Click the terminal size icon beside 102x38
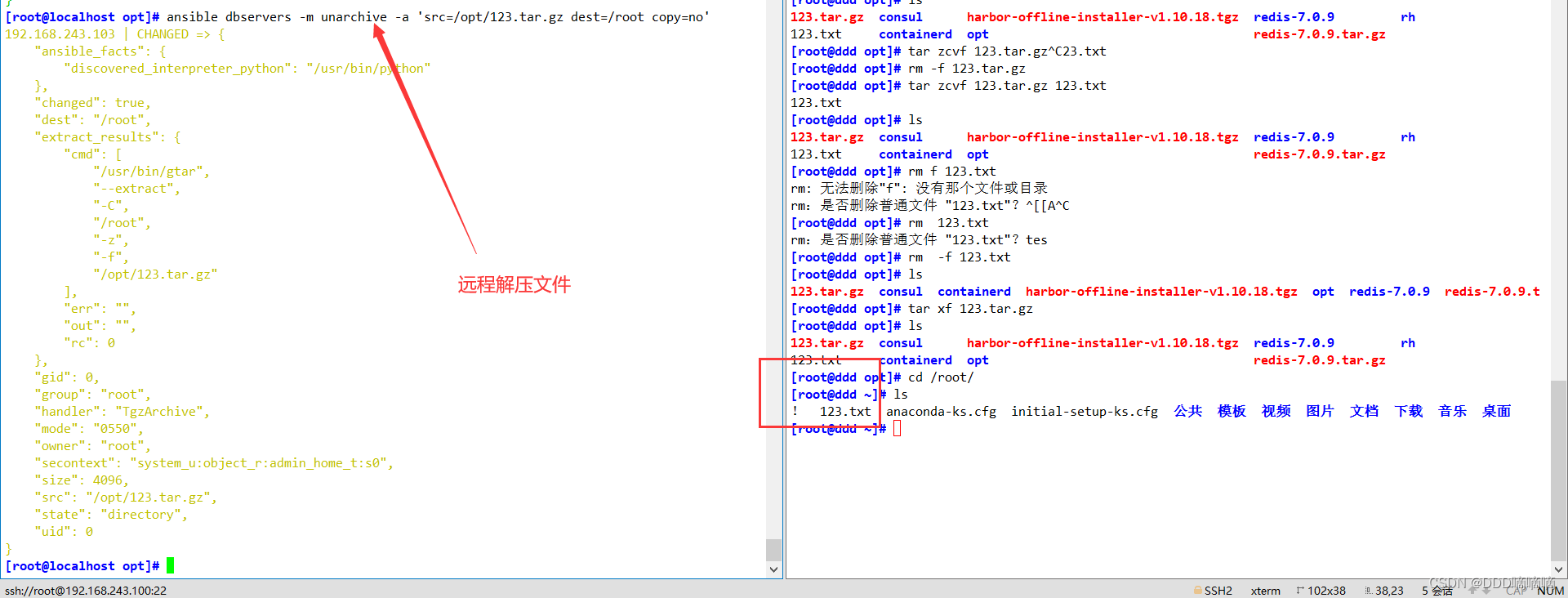 1300,590
